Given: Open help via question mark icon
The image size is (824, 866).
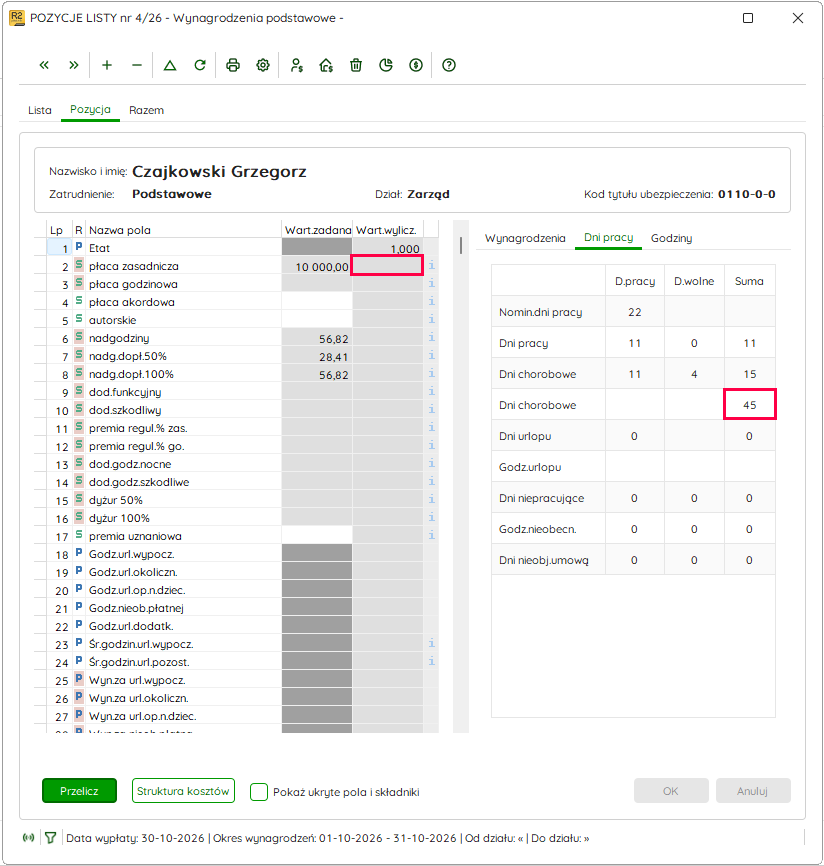Looking at the screenshot, I should click(449, 65).
